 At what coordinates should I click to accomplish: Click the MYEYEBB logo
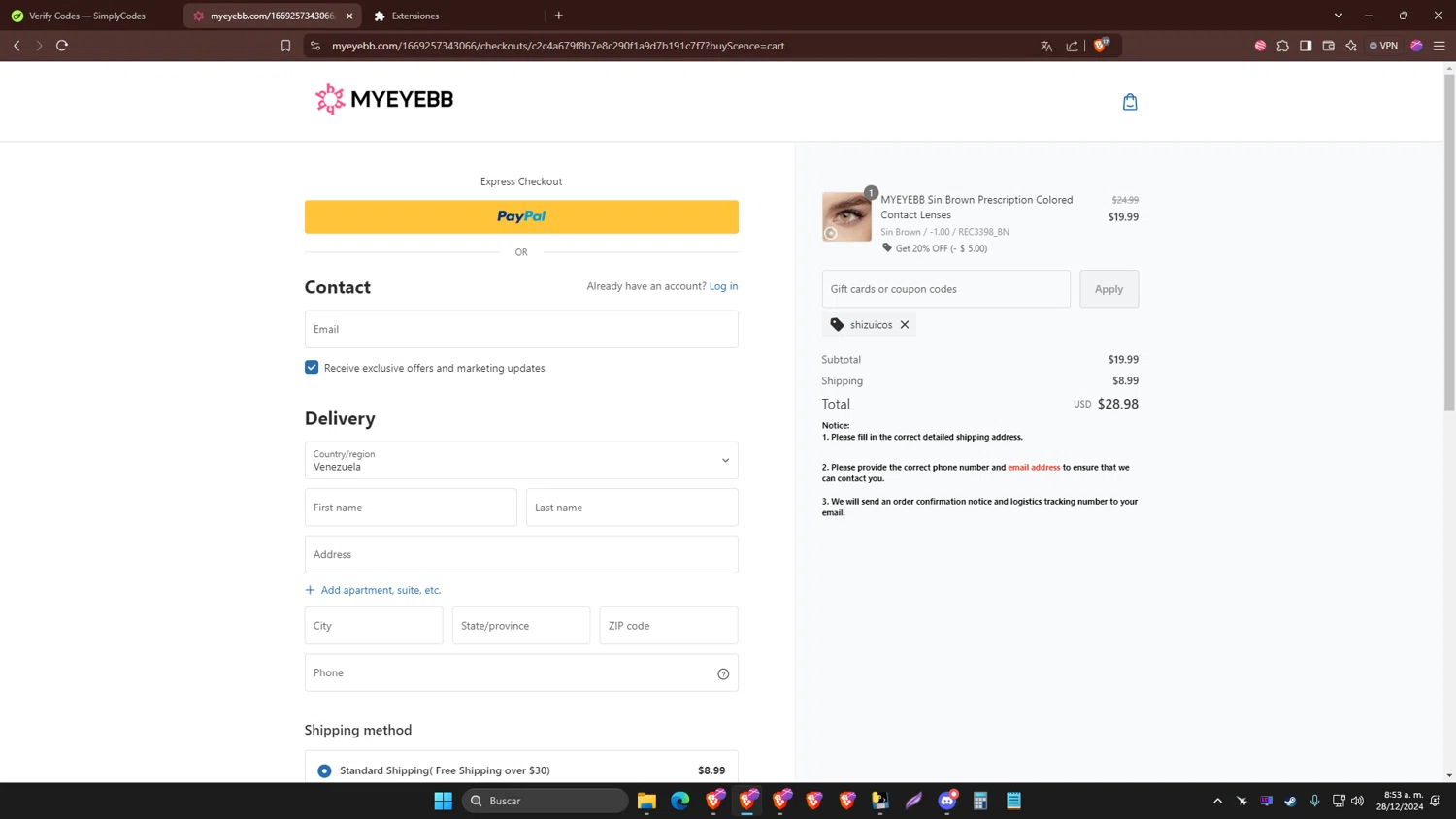point(384,99)
